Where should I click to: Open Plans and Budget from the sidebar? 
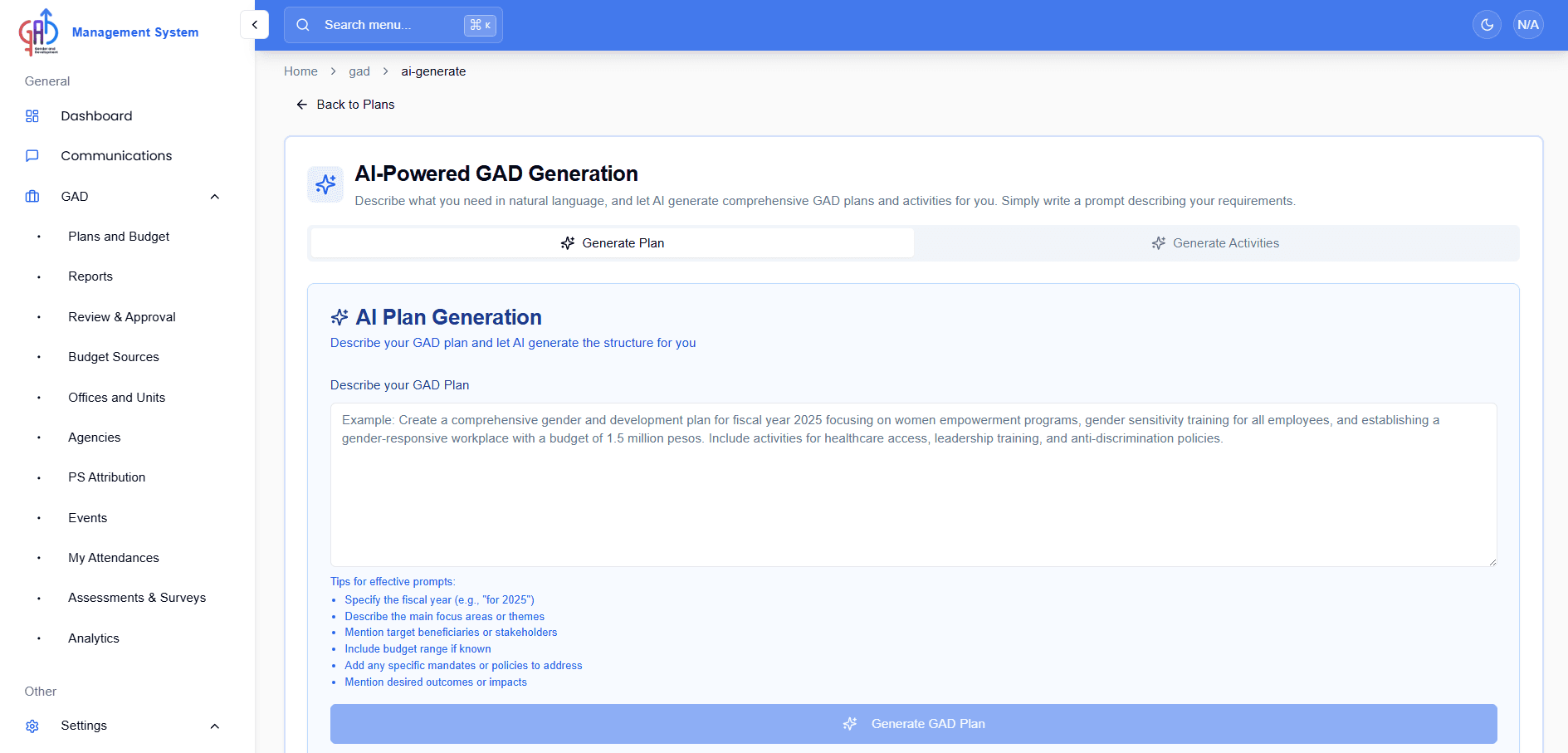pyautogui.click(x=118, y=237)
